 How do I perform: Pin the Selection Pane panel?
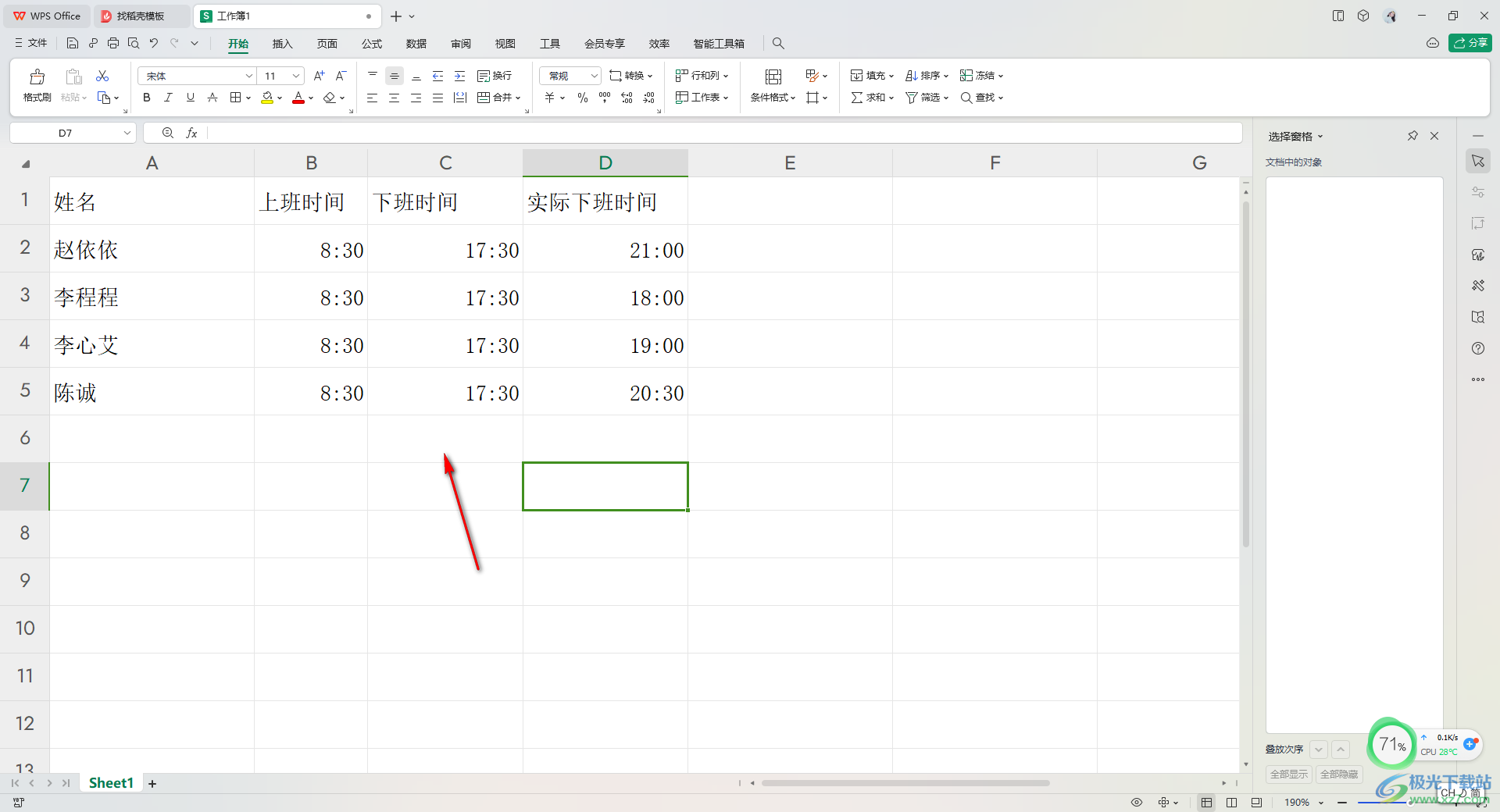[1412, 136]
